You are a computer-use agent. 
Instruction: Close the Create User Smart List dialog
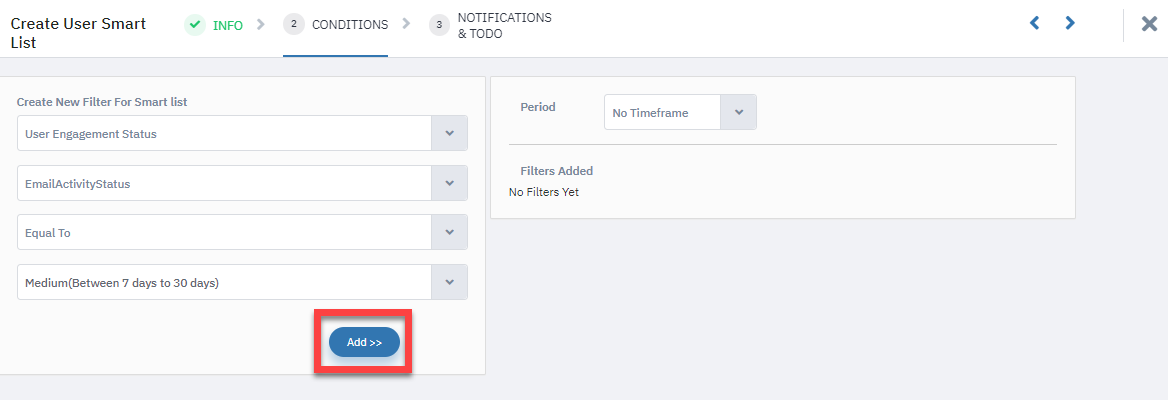[x=1149, y=24]
